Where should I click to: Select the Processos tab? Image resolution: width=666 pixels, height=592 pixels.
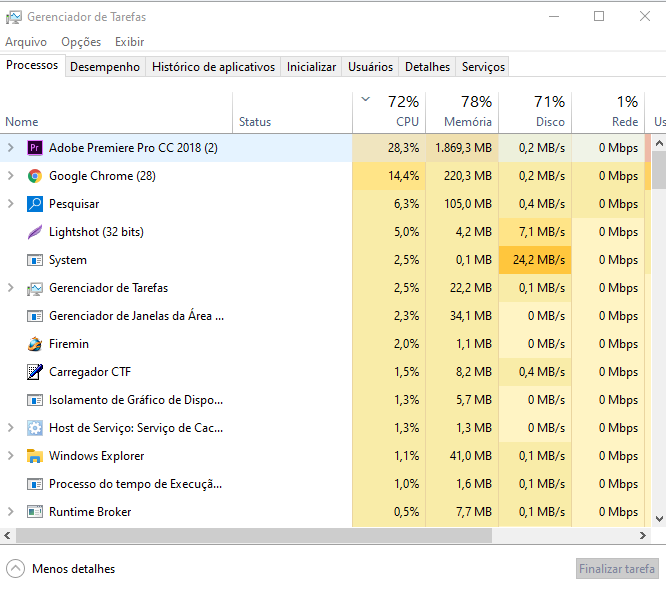tap(32, 65)
